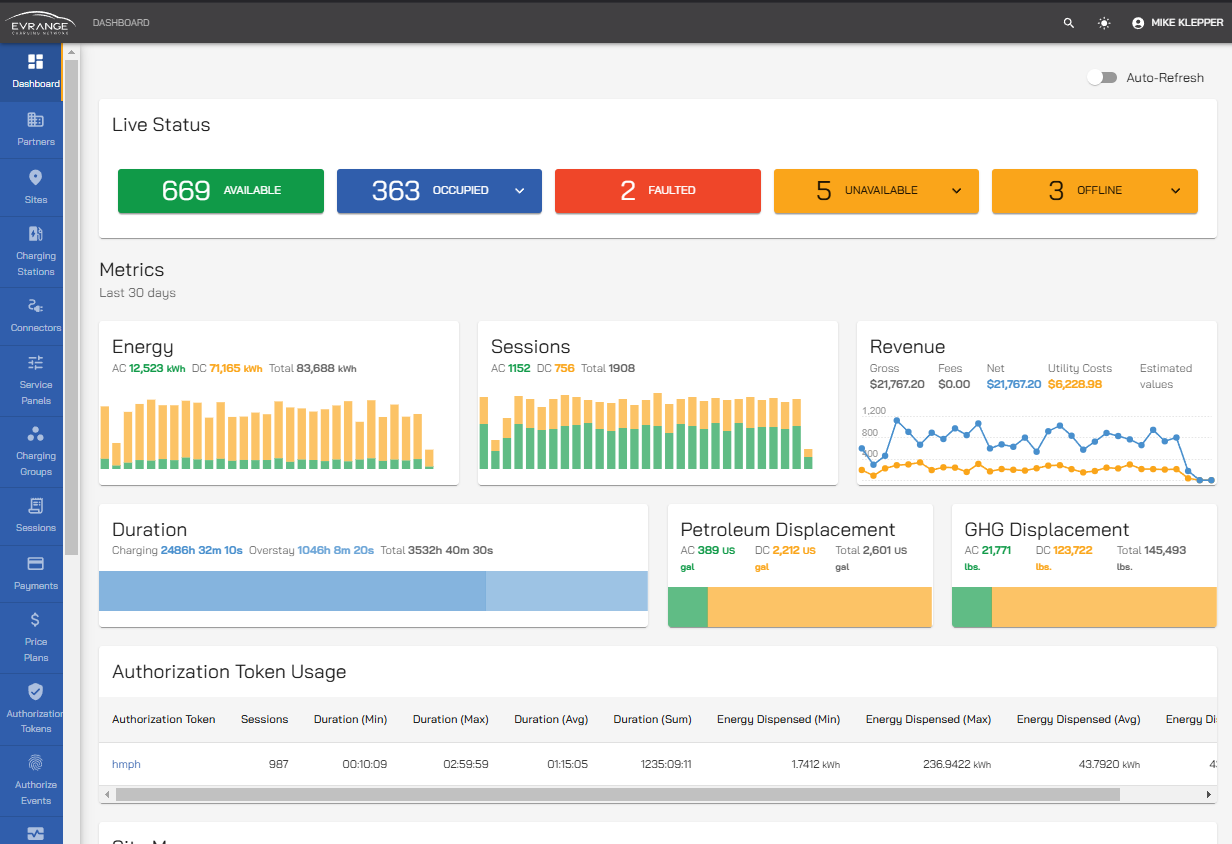Select the Payments sidebar menu item
This screenshot has height=844, width=1232.
(x=36, y=574)
